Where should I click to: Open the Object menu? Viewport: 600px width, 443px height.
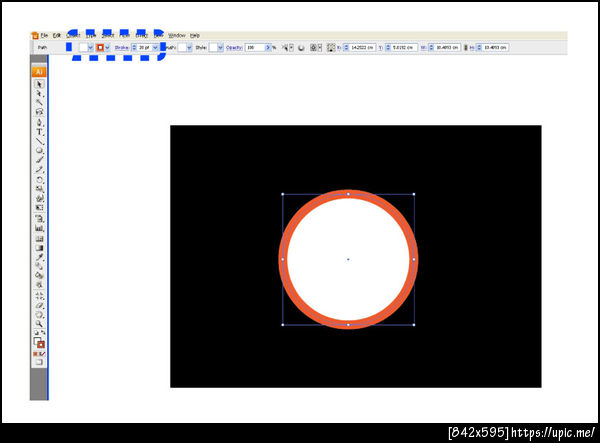[73, 35]
